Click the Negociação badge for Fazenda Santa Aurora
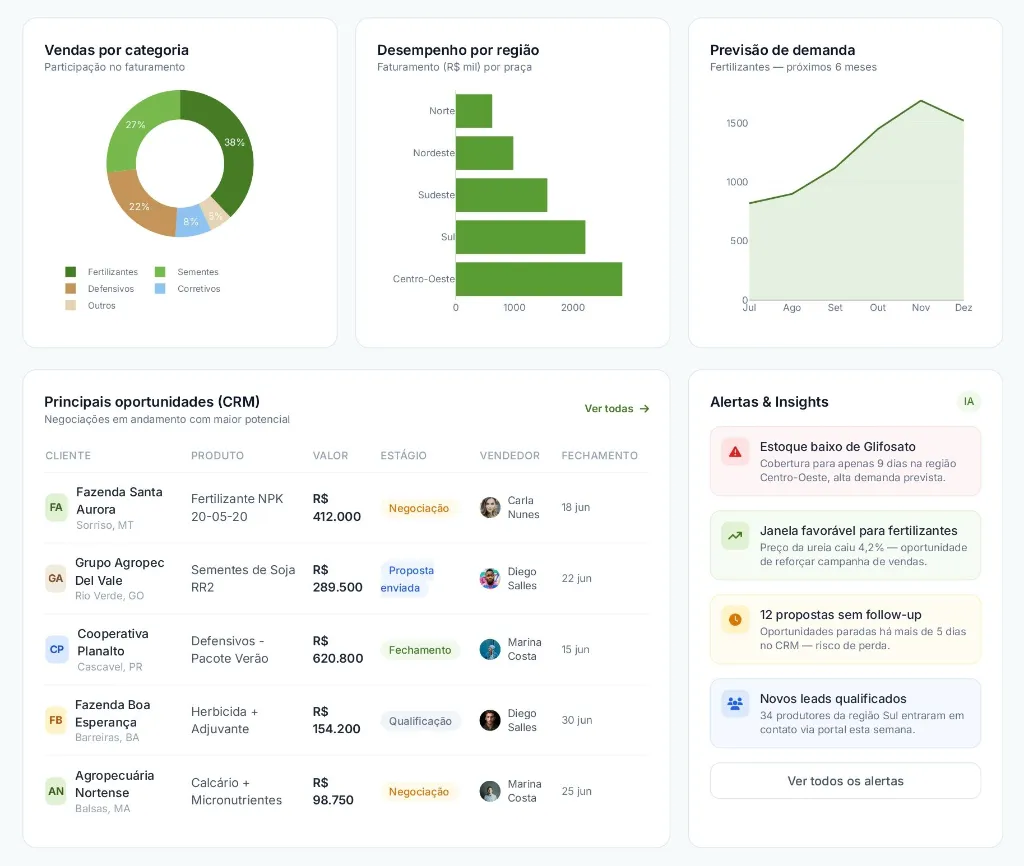The width and height of the screenshot is (1024, 866). pyautogui.click(x=419, y=508)
